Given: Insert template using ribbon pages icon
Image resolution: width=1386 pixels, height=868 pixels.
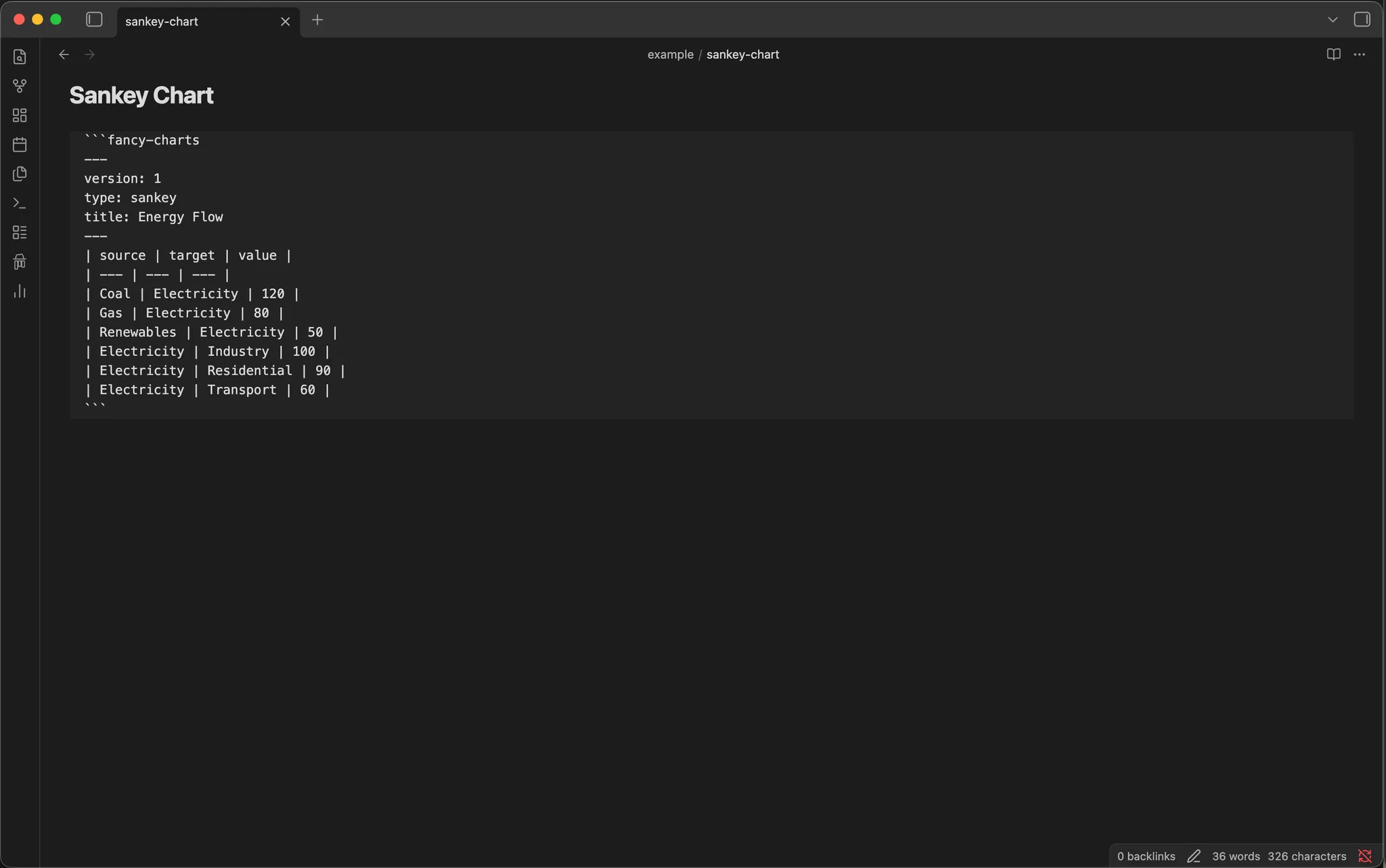Looking at the screenshot, I should click(20, 174).
